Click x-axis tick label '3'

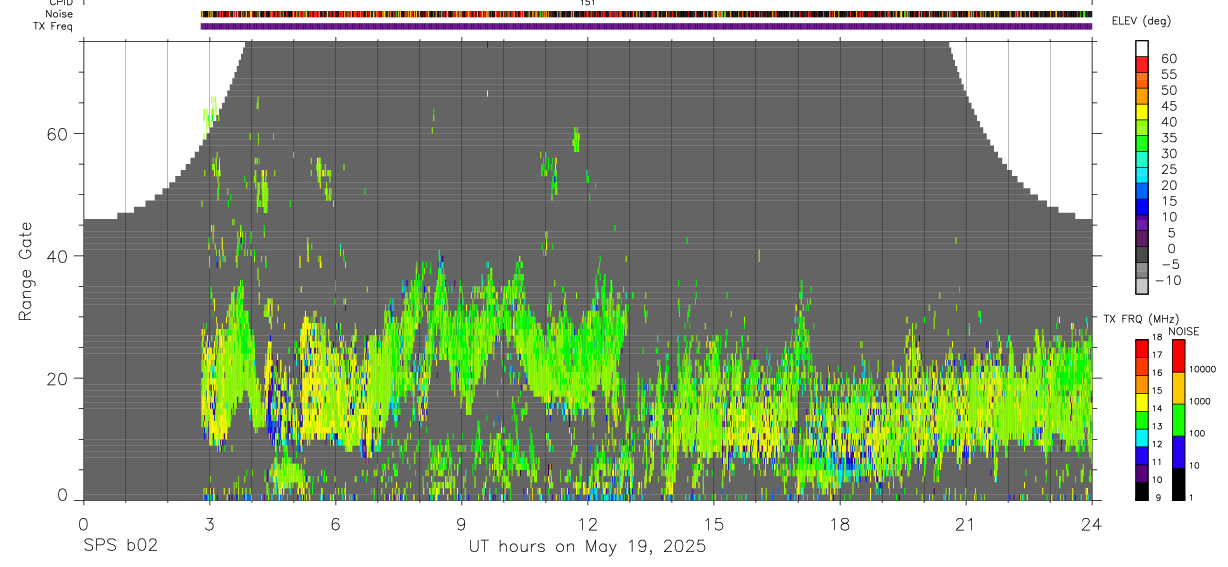(209, 524)
